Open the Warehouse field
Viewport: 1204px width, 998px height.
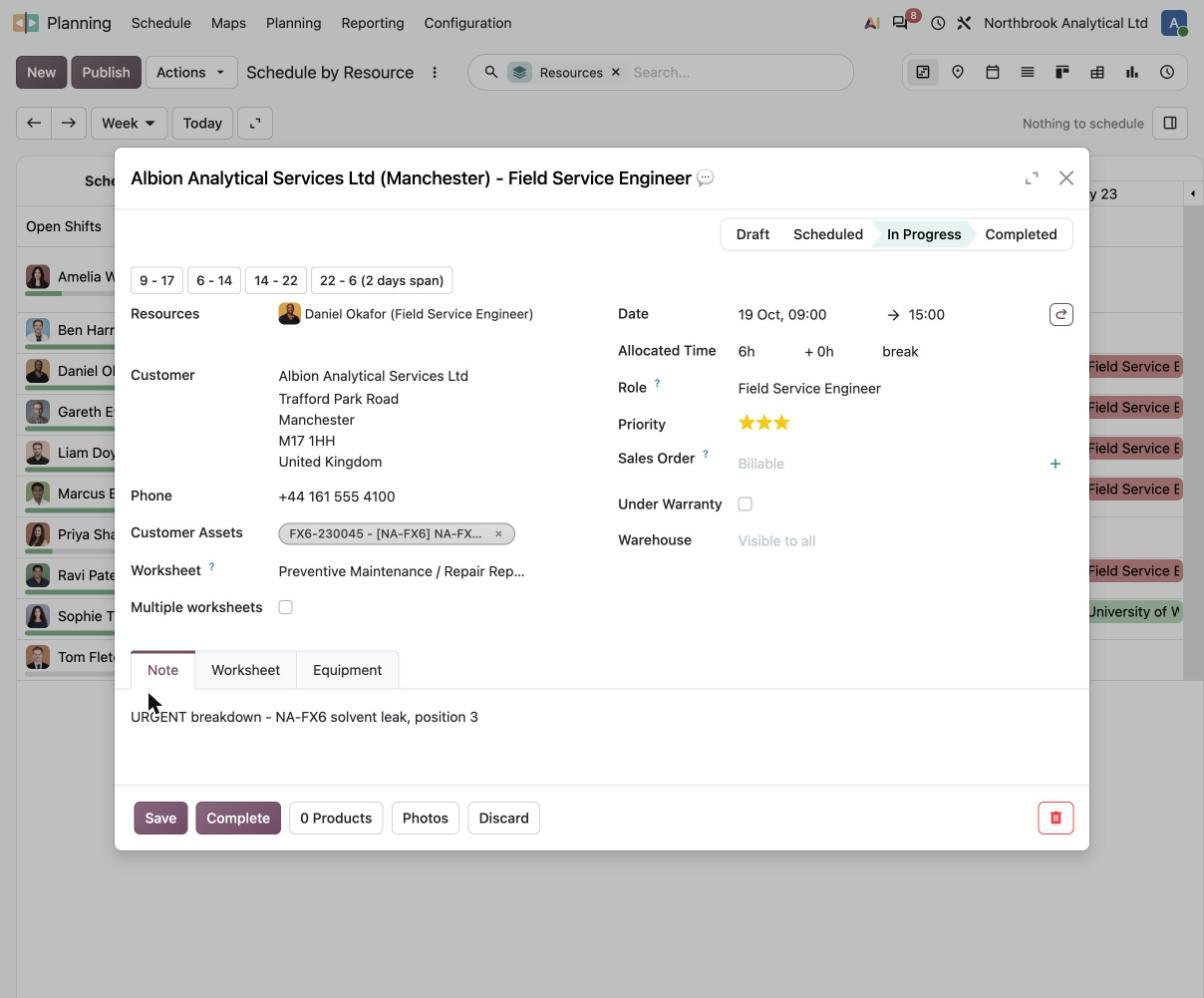click(x=904, y=541)
